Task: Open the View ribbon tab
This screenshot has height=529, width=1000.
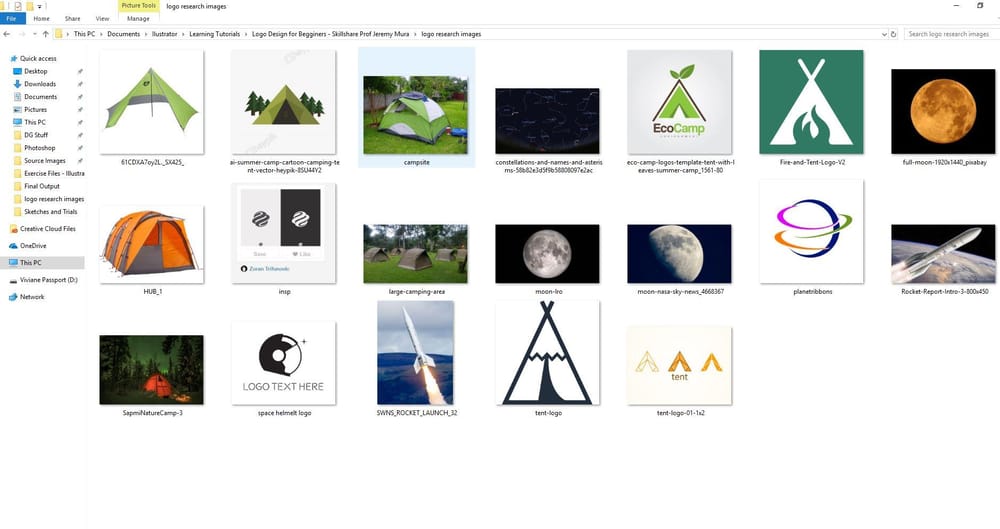Action: pyautogui.click(x=102, y=19)
